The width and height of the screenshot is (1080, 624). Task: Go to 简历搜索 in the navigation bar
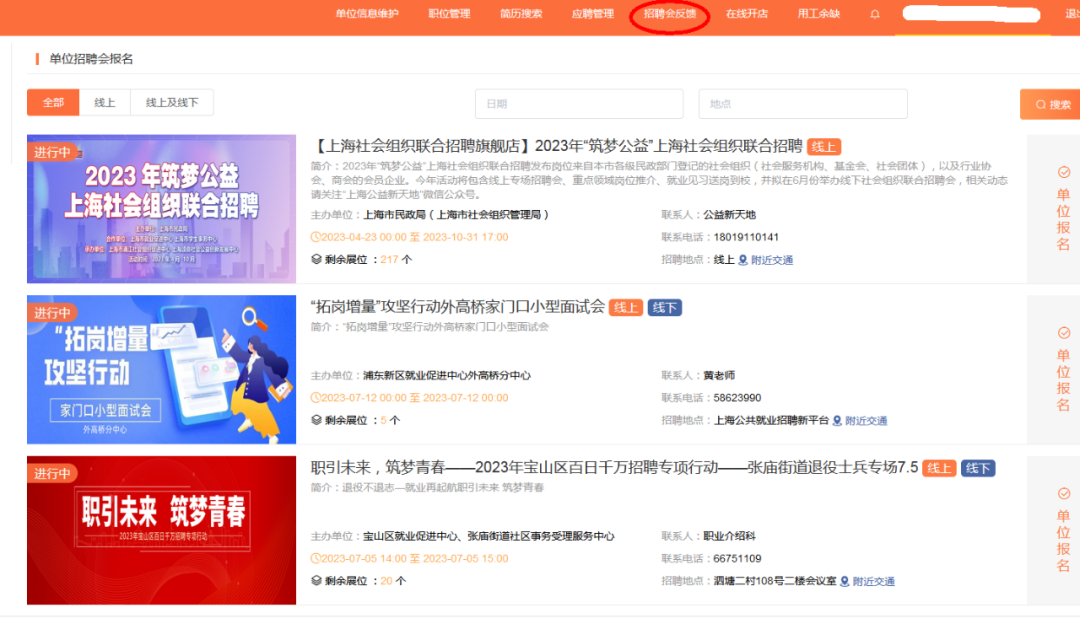521,14
